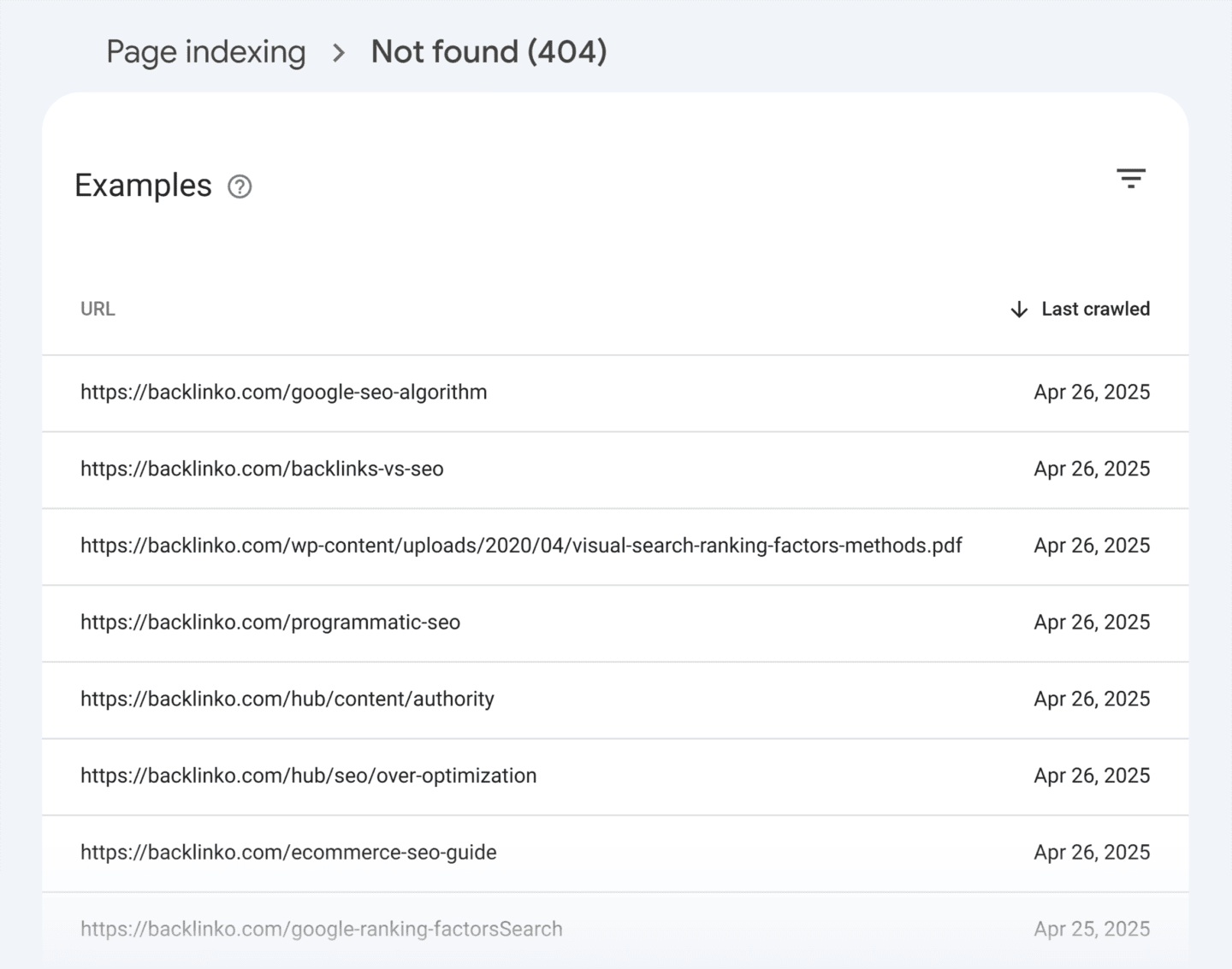Click the URL column header
The image size is (1232, 969).
[98, 309]
